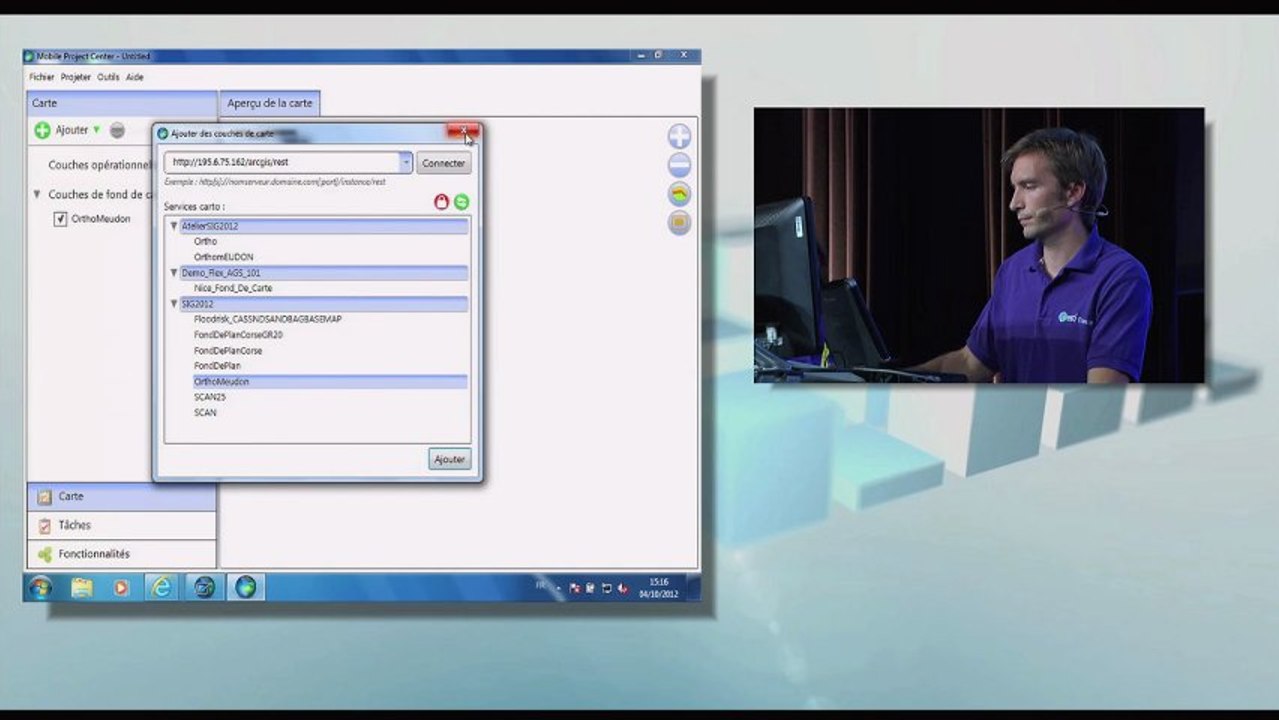Open the Tâches section
The height and width of the screenshot is (720, 1279).
[121, 525]
